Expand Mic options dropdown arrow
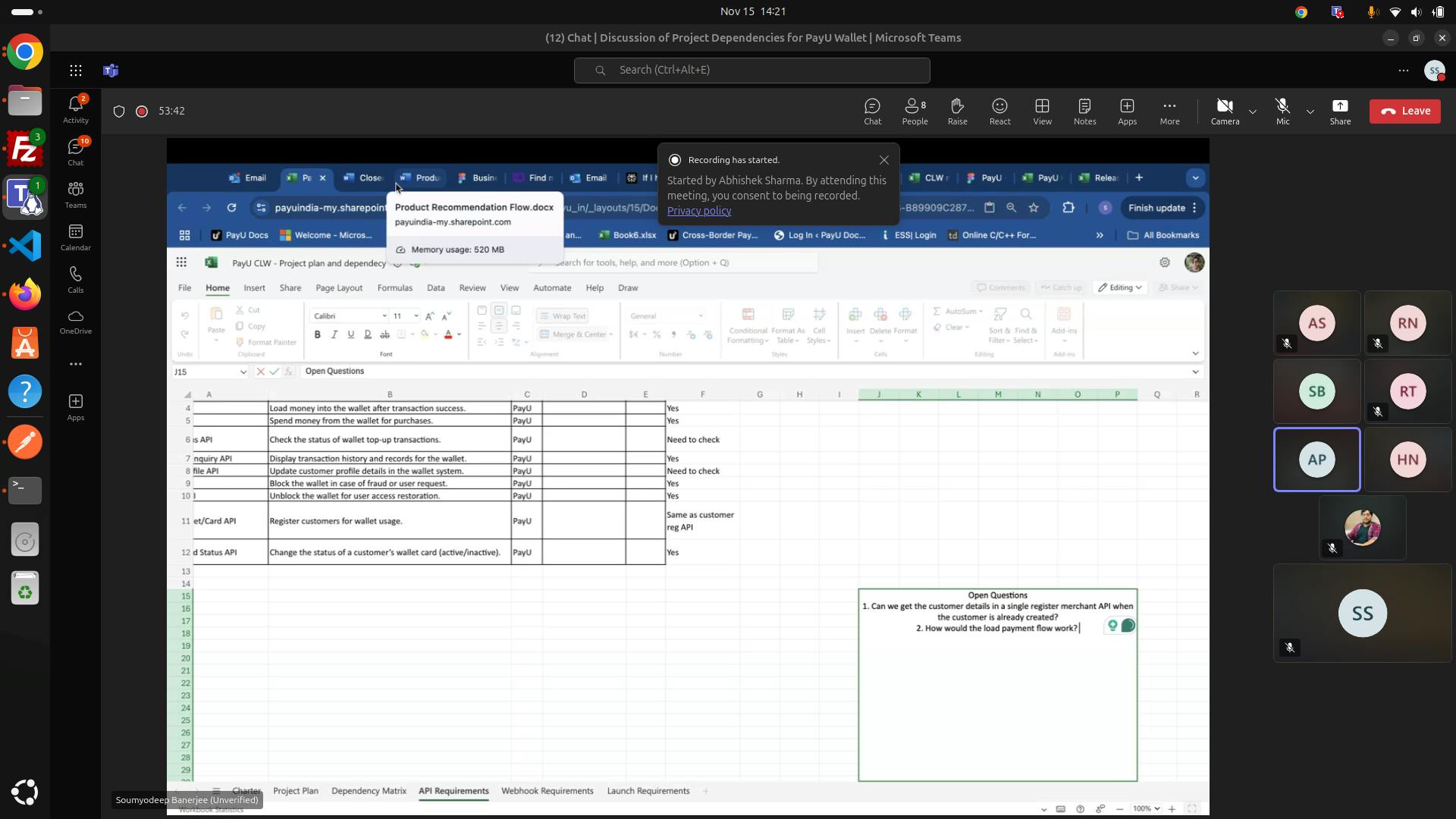The height and width of the screenshot is (819, 1456). pyautogui.click(x=1310, y=111)
